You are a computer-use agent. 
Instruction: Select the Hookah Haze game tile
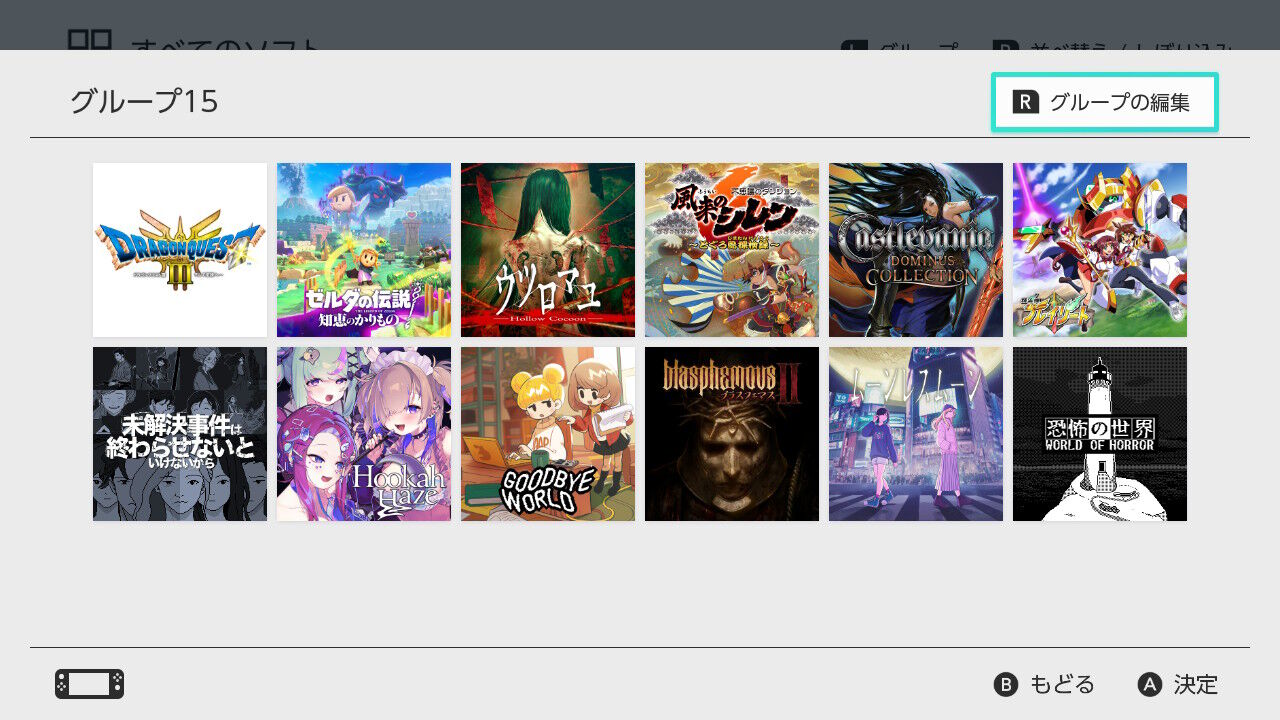point(364,434)
